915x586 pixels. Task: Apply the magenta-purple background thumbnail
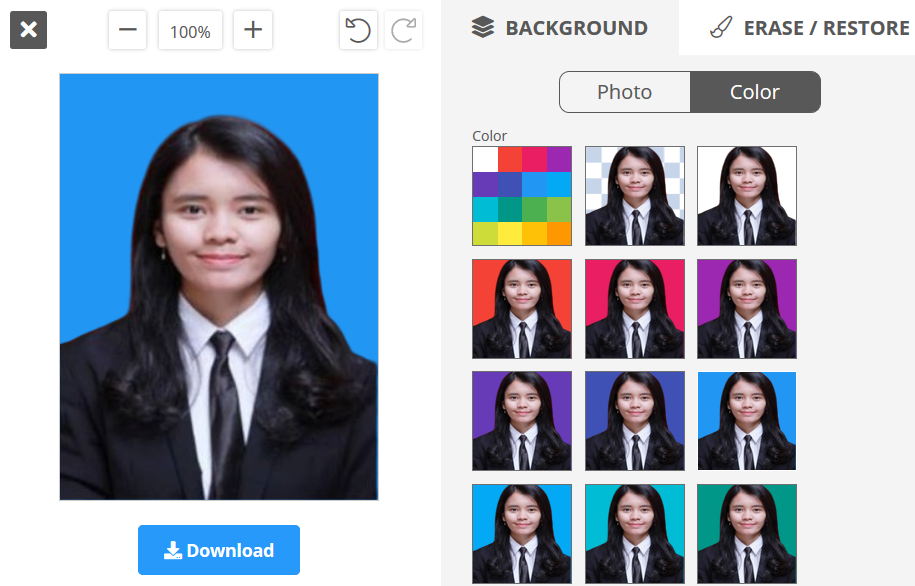[747, 309]
